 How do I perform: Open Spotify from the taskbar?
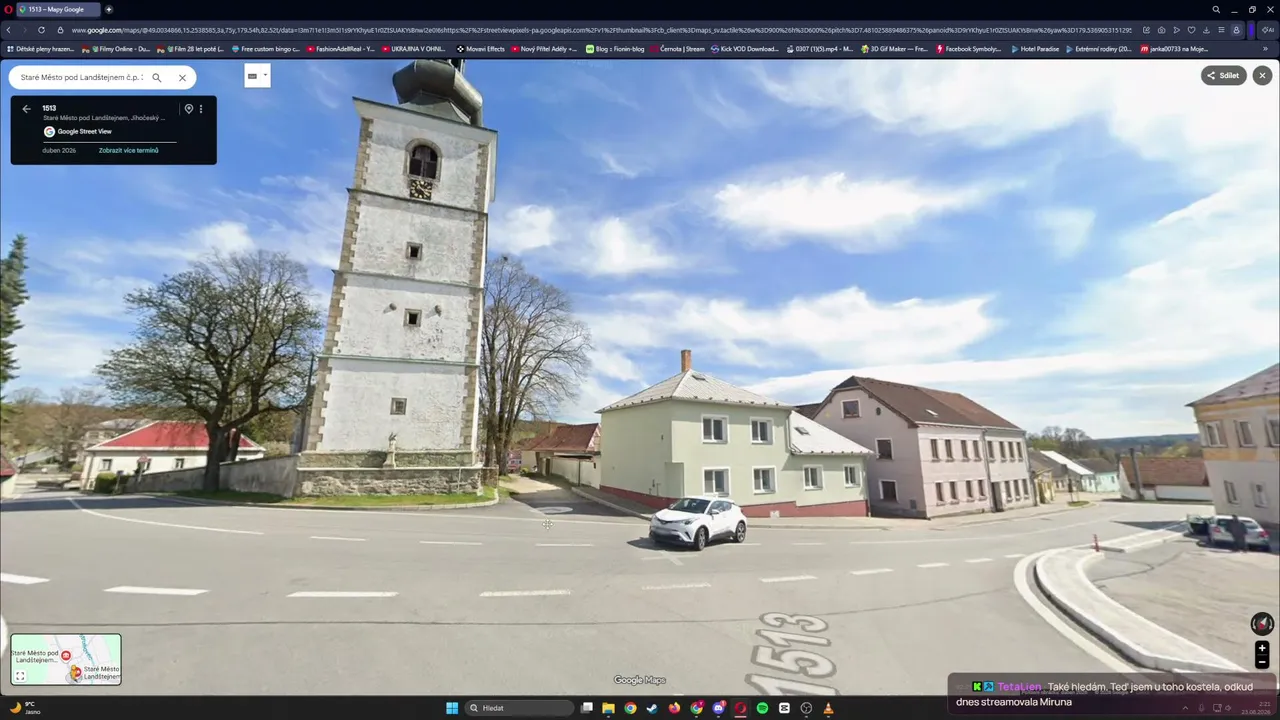762,708
